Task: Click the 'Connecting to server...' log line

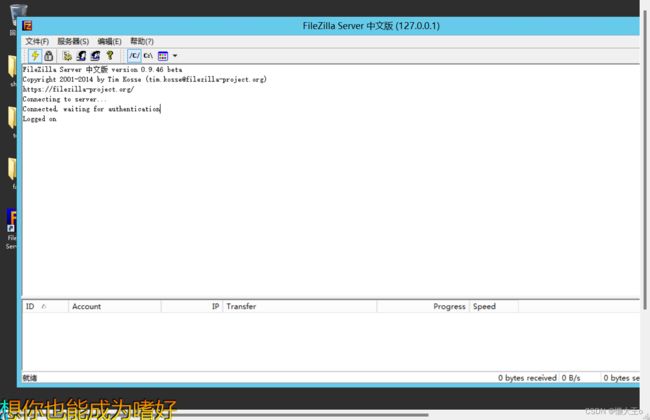Action: 64,100
